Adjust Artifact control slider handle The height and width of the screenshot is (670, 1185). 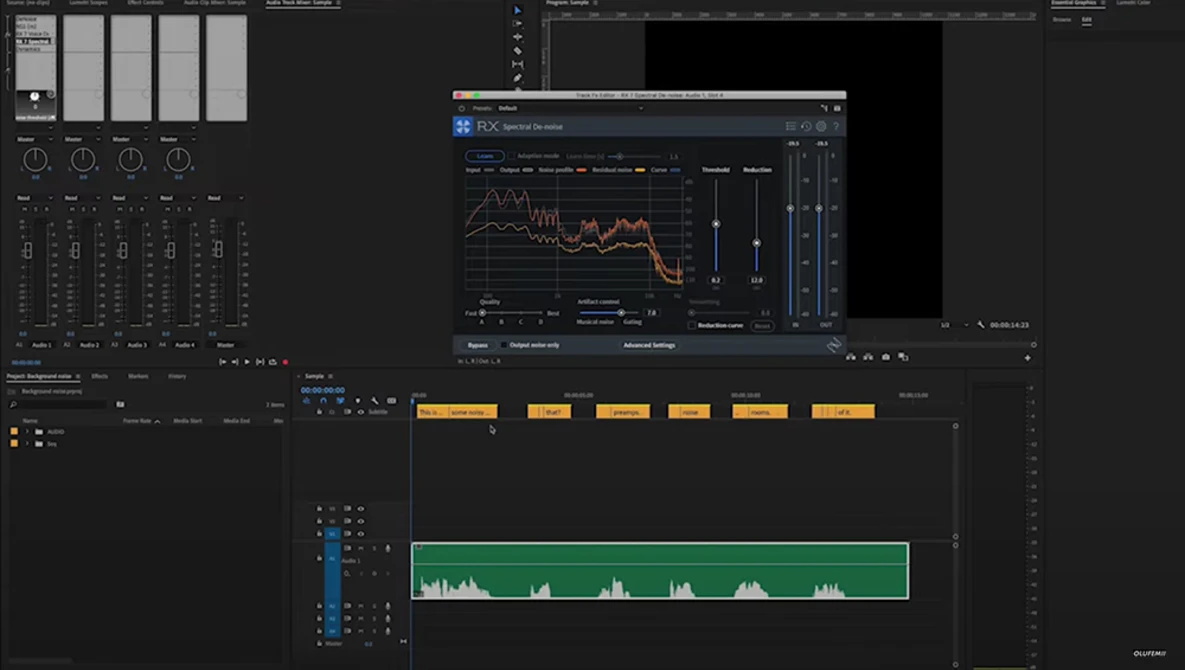[x=621, y=313]
